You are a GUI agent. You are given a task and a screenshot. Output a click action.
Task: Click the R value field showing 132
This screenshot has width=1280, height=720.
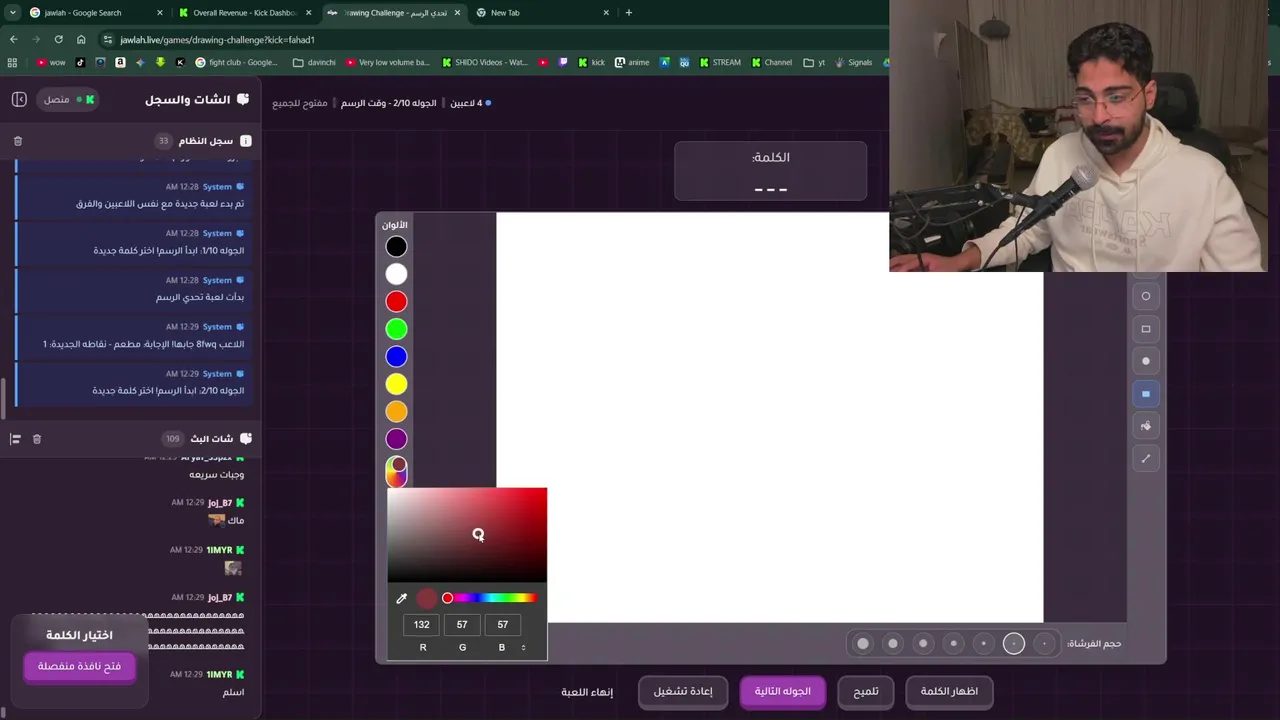422,625
